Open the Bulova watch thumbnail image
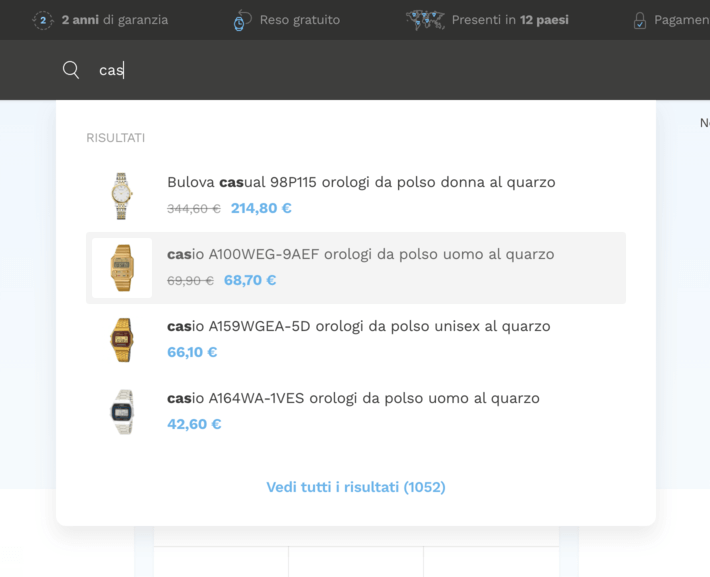The height and width of the screenshot is (577, 710). pos(122,196)
